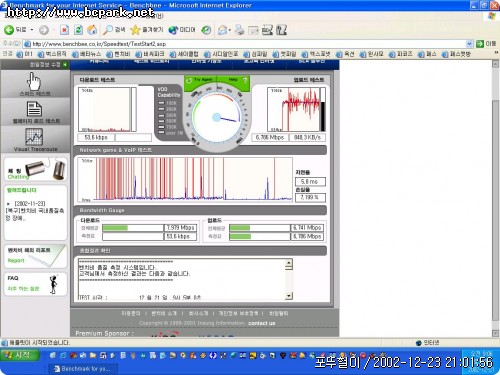The height and width of the screenshot is (375, 500).
Task: Click the Refresh page icon
Action: pos(78,30)
